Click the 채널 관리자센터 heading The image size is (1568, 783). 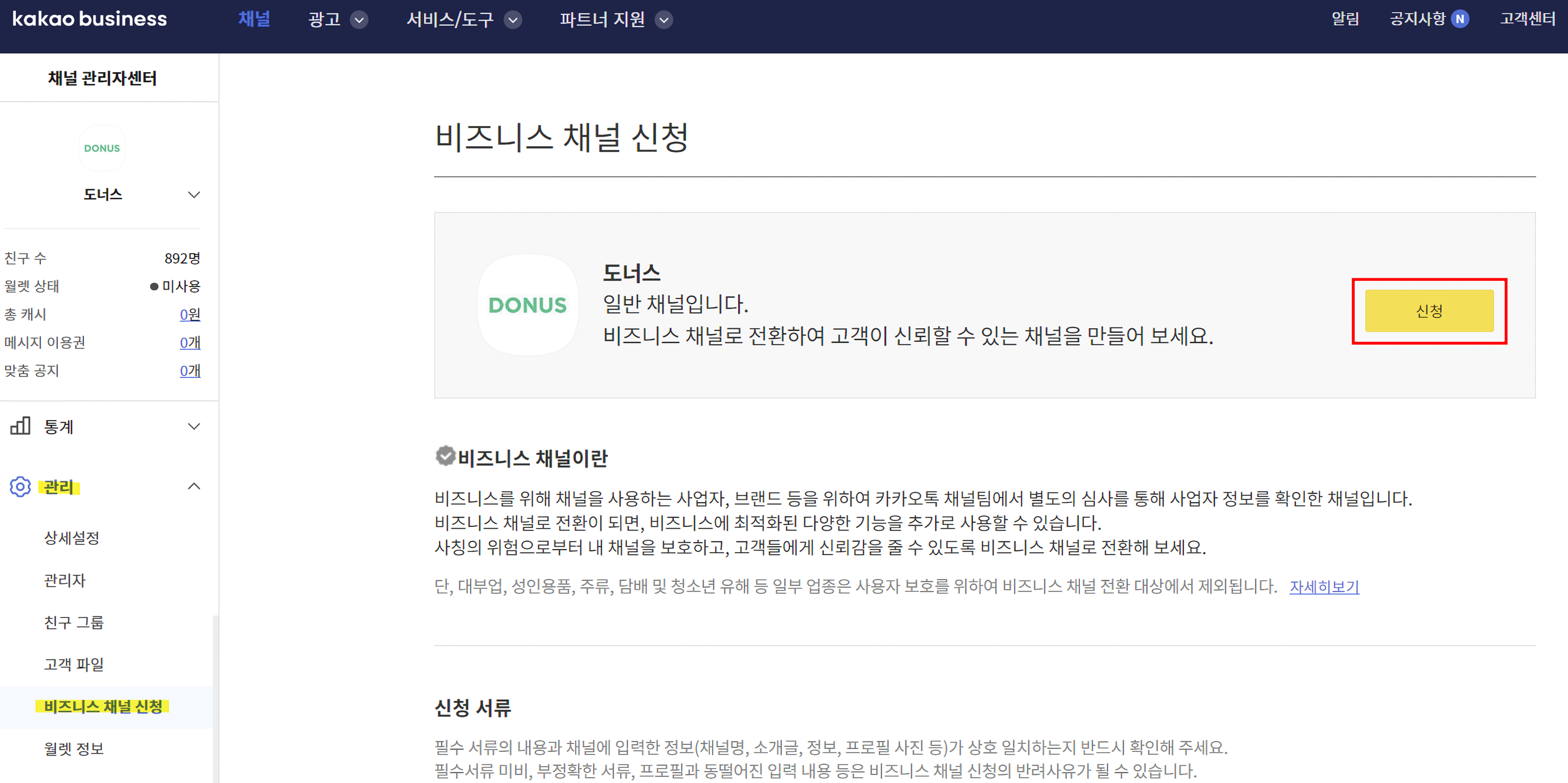point(102,78)
